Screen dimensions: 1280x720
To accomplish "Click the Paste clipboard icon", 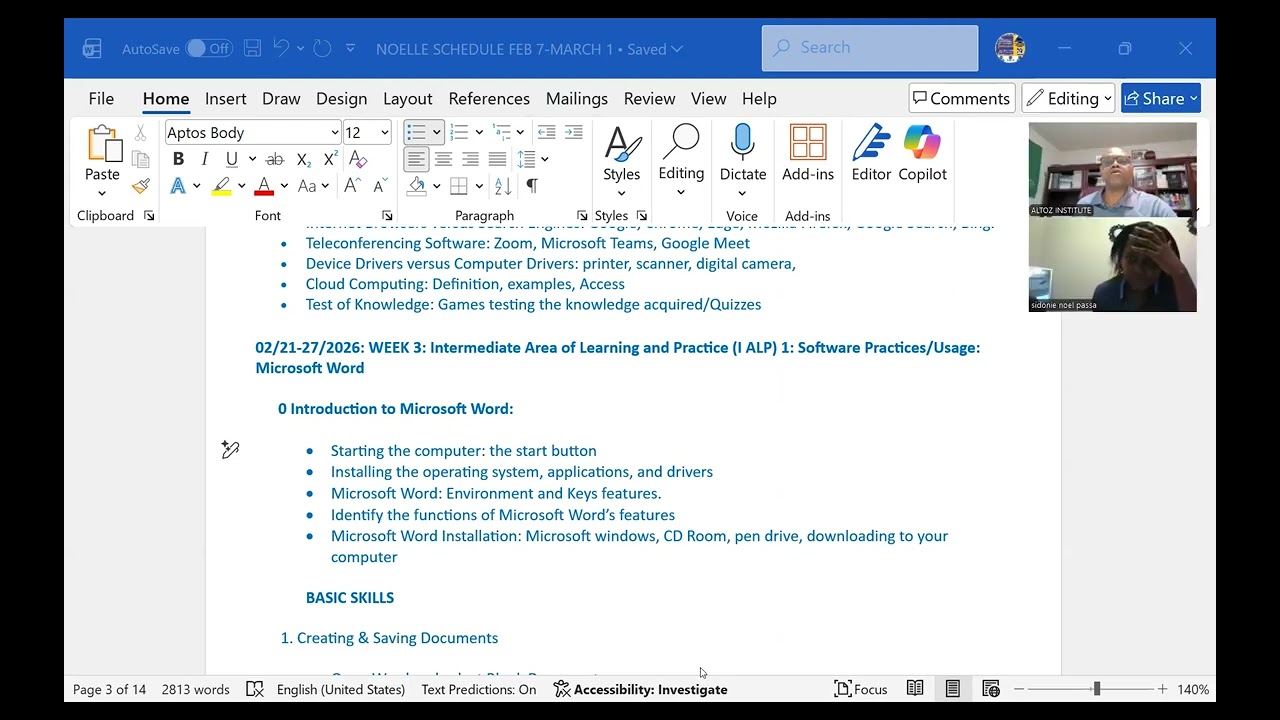I will tap(102, 144).
